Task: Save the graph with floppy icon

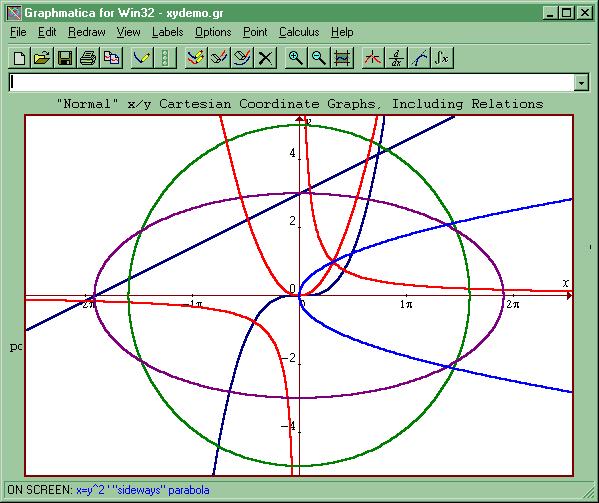Action: [65, 58]
